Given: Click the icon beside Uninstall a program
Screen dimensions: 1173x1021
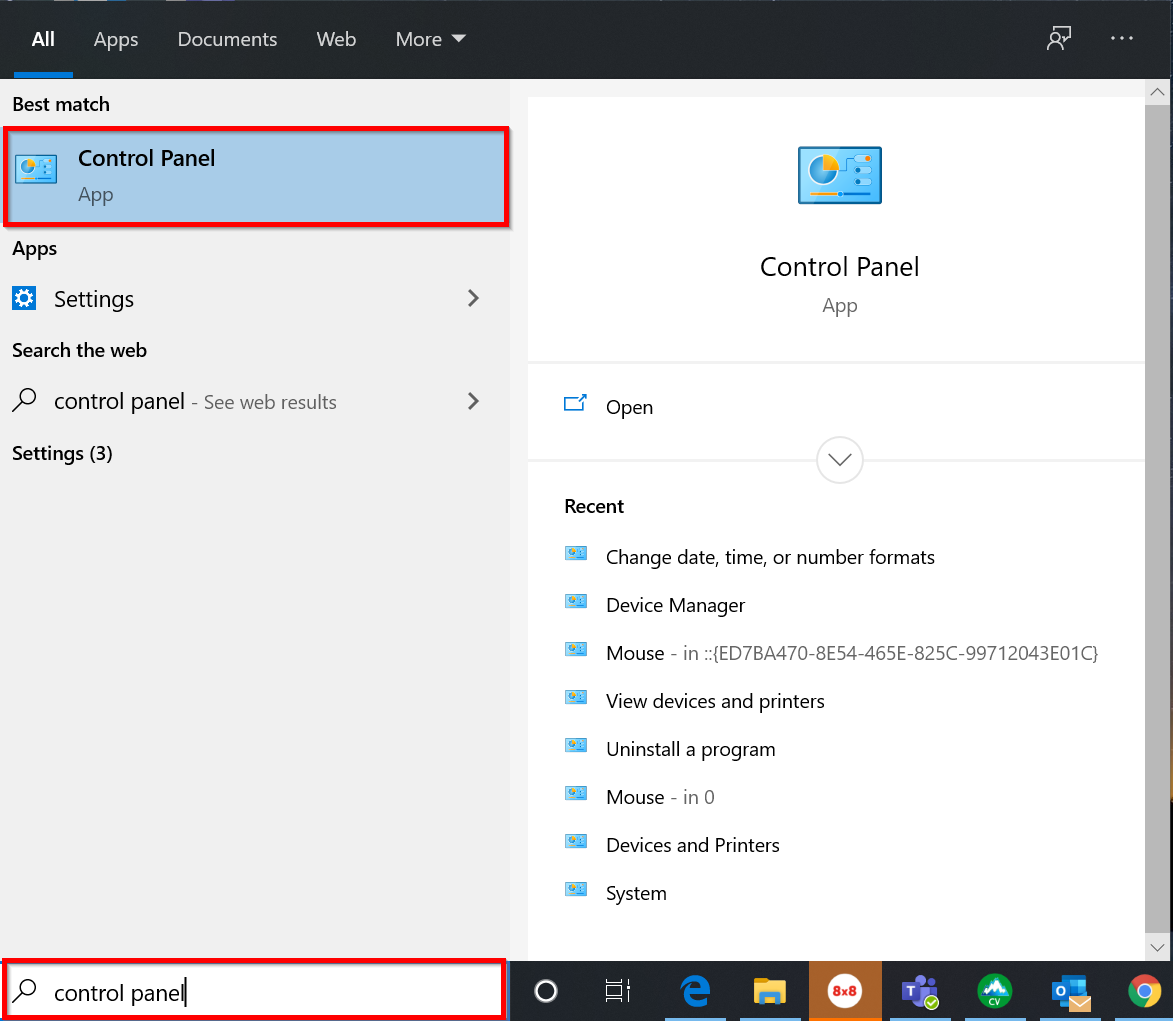Looking at the screenshot, I should 576,745.
